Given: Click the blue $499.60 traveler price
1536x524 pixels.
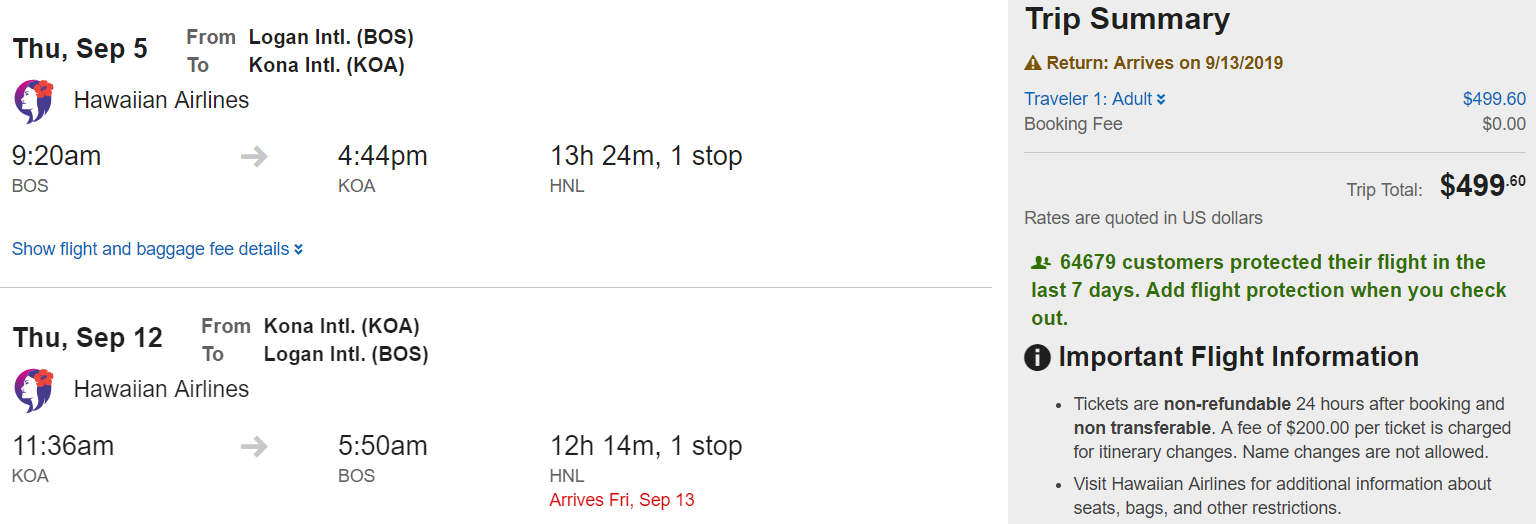Looking at the screenshot, I should point(1494,99).
